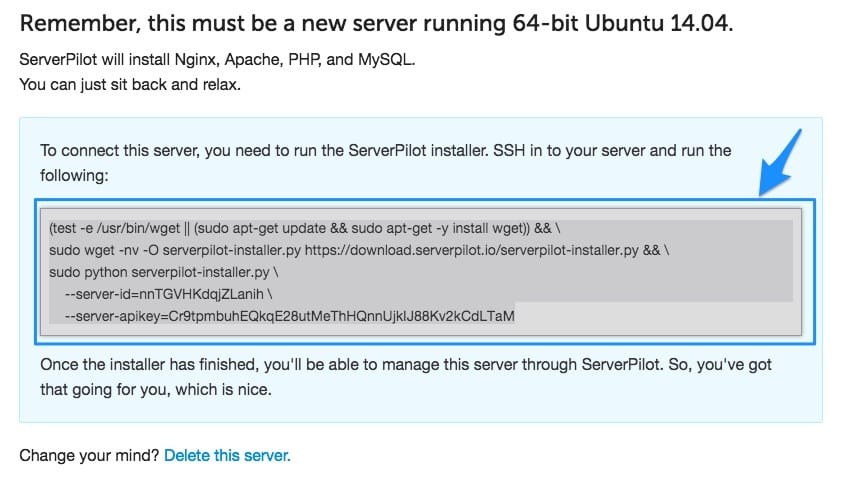Click the '--server-id=nnTGVHKdqjZLanih' line
This screenshot has width=842, height=485.
point(168,294)
